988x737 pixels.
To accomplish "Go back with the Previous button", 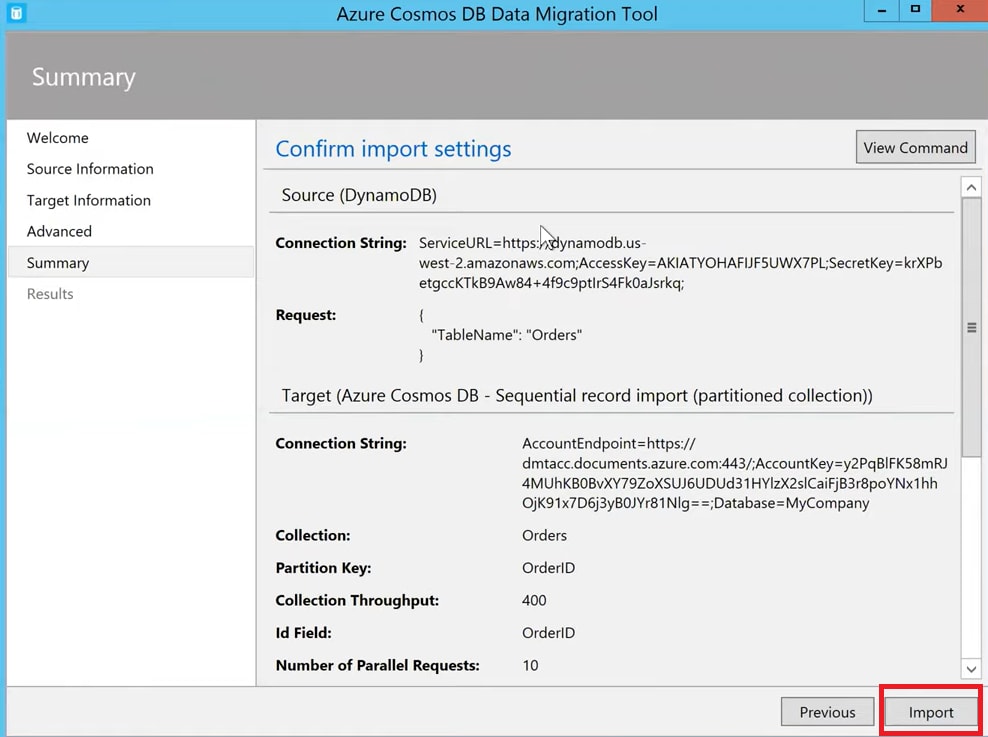I will point(827,712).
